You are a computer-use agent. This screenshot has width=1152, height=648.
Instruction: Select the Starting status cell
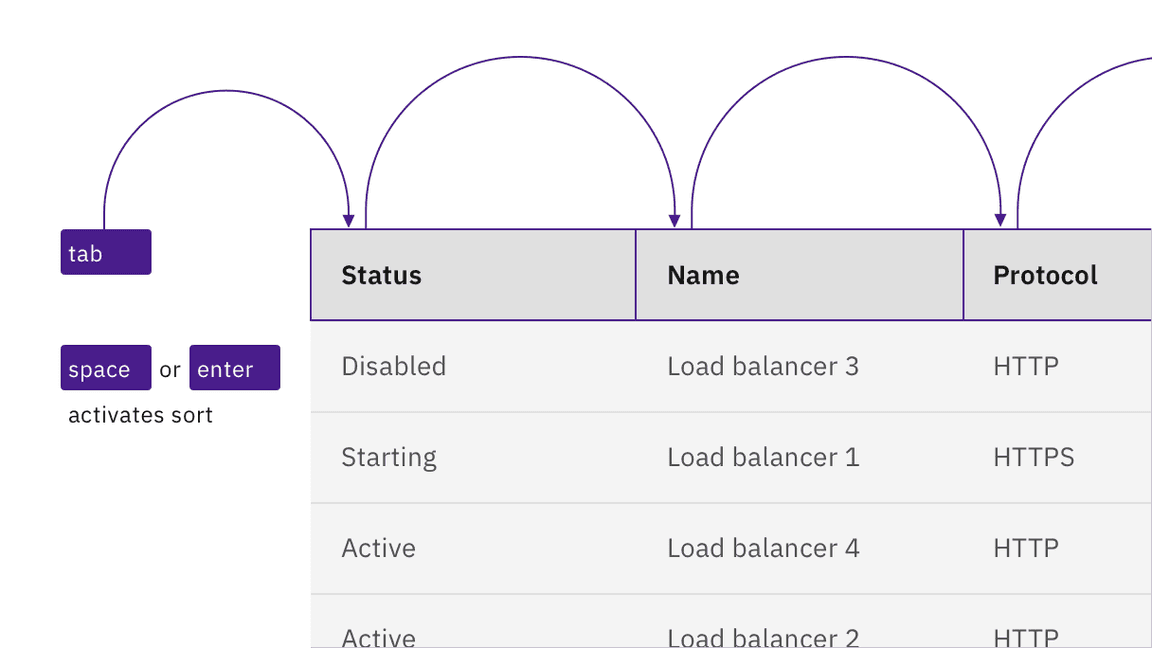point(389,457)
